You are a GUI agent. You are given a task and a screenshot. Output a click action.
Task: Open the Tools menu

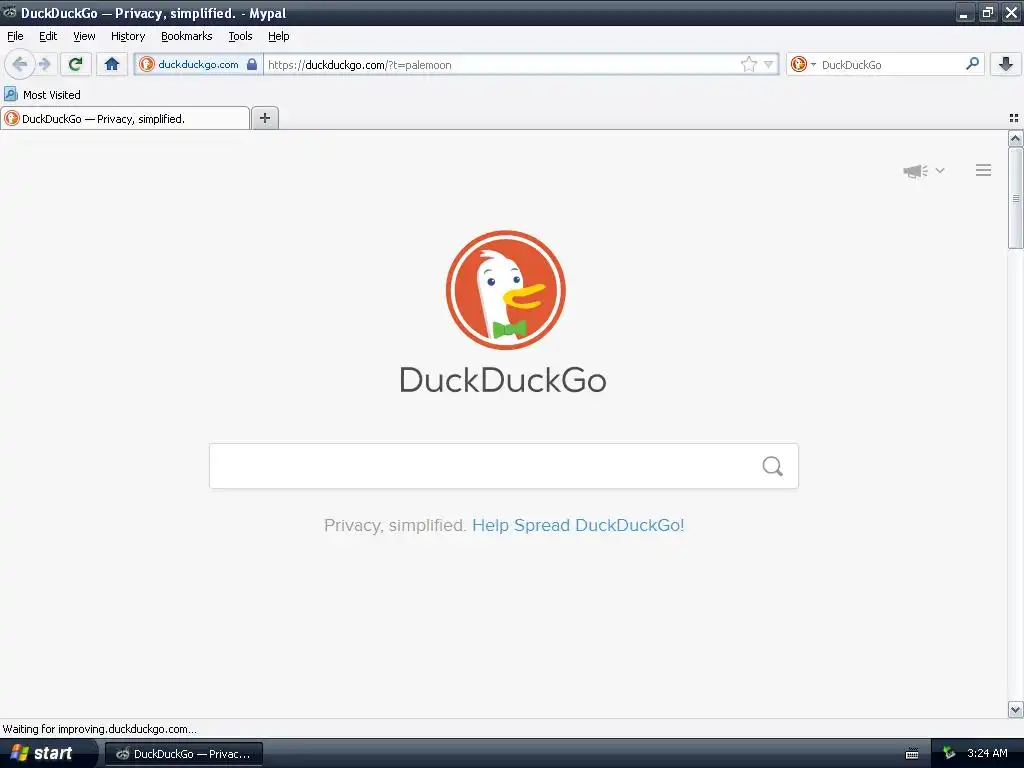[240, 36]
